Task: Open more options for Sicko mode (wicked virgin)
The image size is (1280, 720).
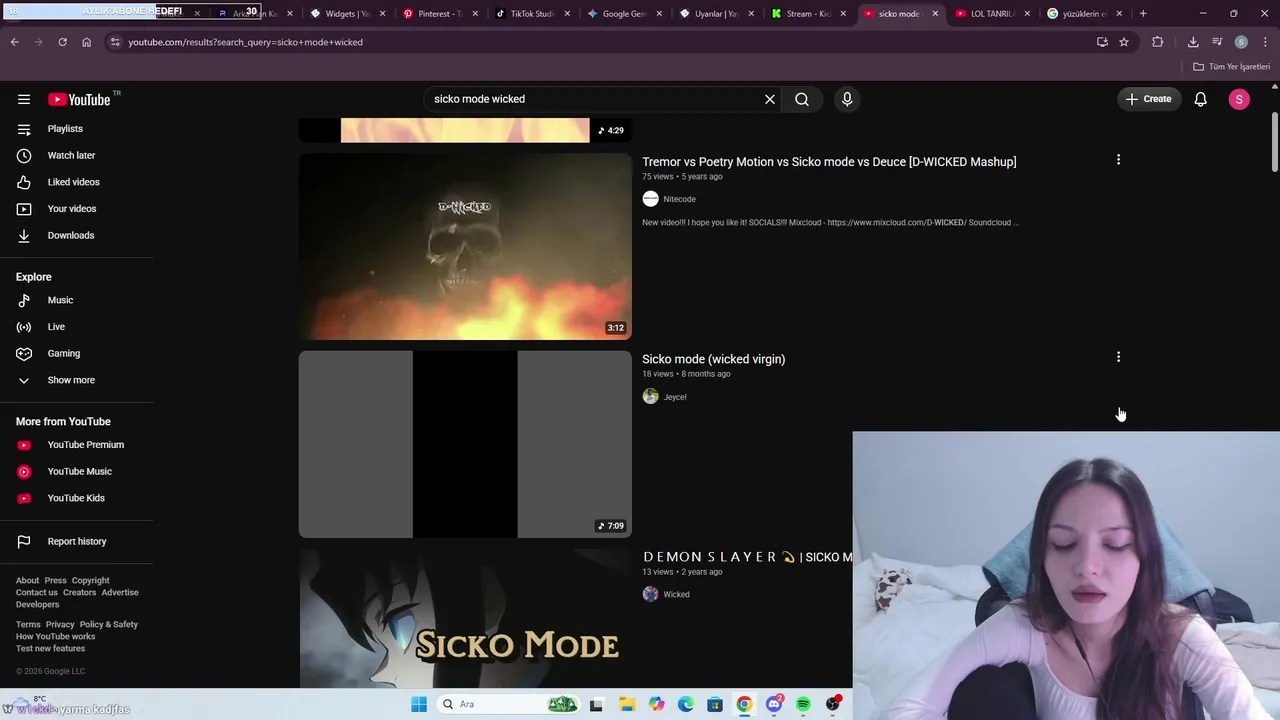Action: point(1118,357)
